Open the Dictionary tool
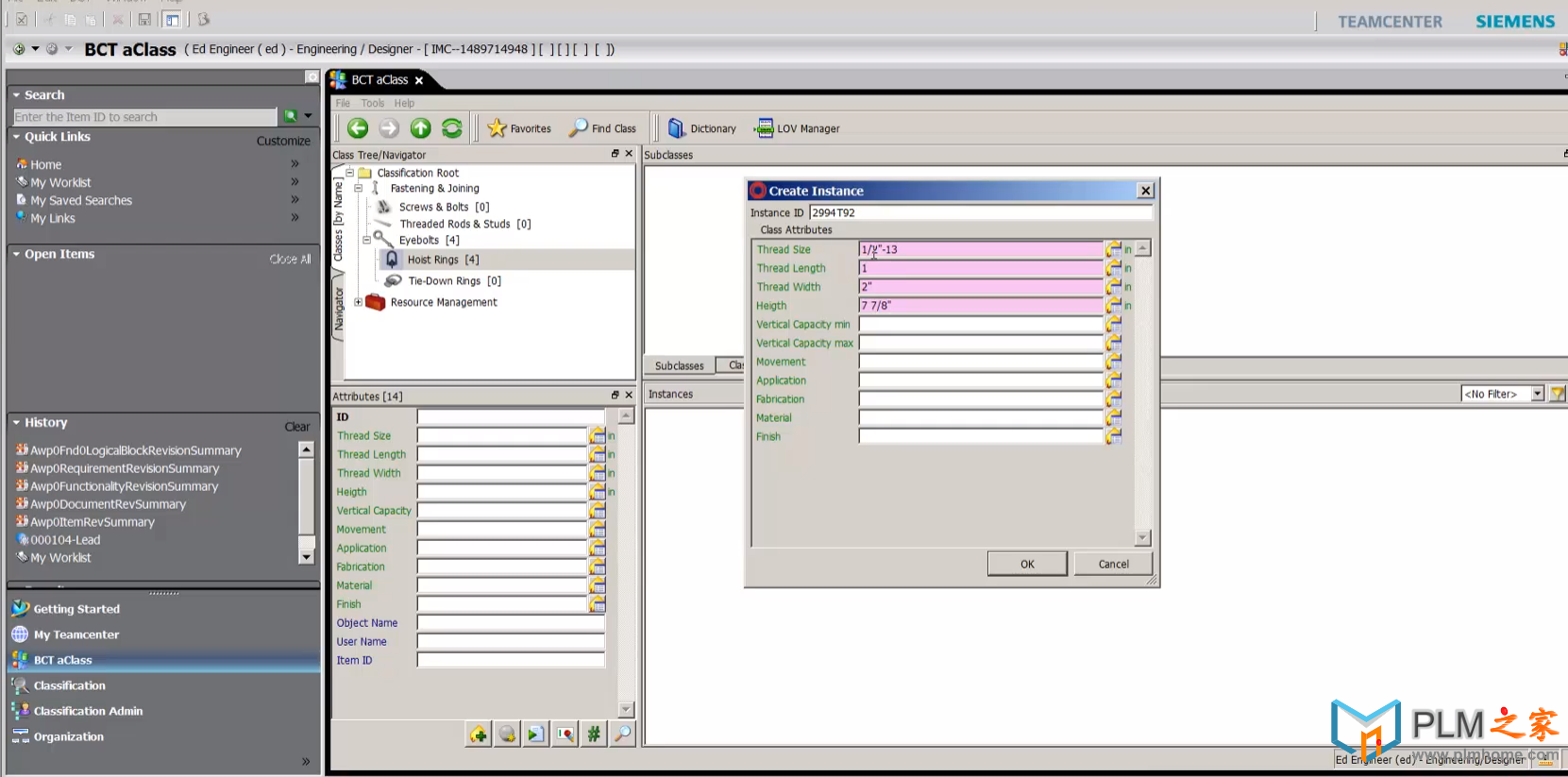The width and height of the screenshot is (1568, 777). (701, 128)
